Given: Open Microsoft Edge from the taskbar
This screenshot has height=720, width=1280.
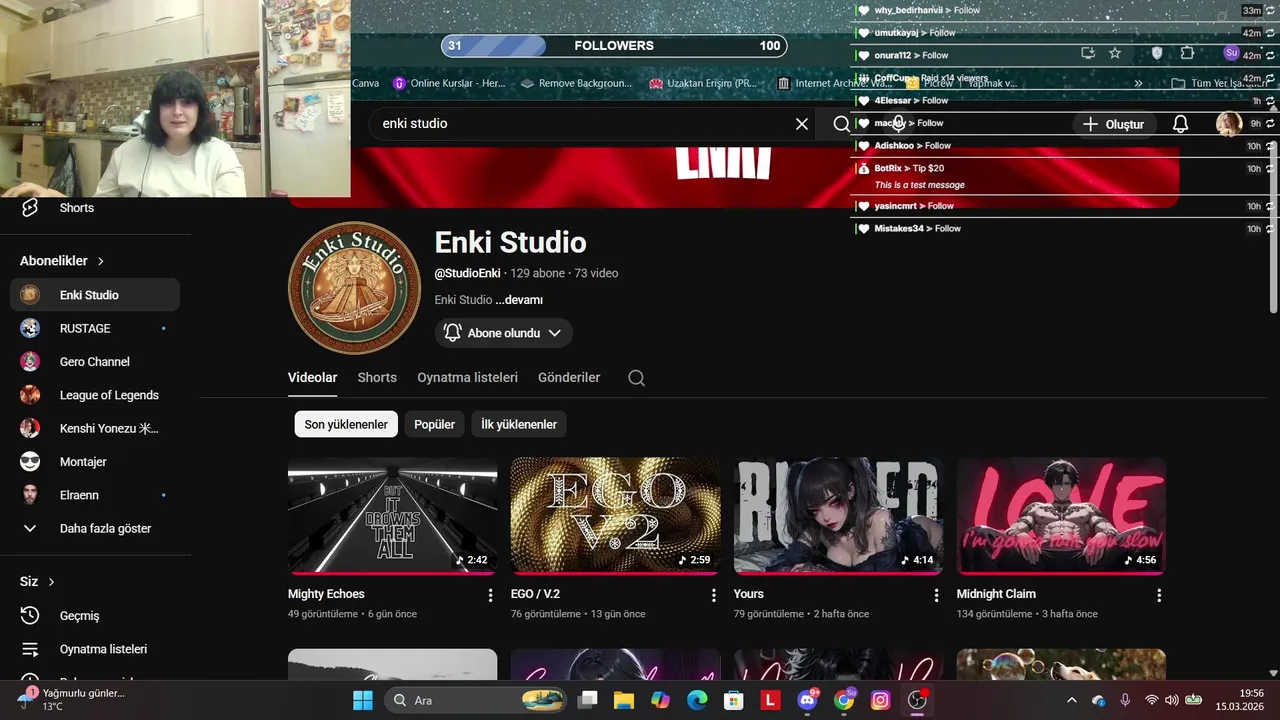Looking at the screenshot, I should point(697,700).
